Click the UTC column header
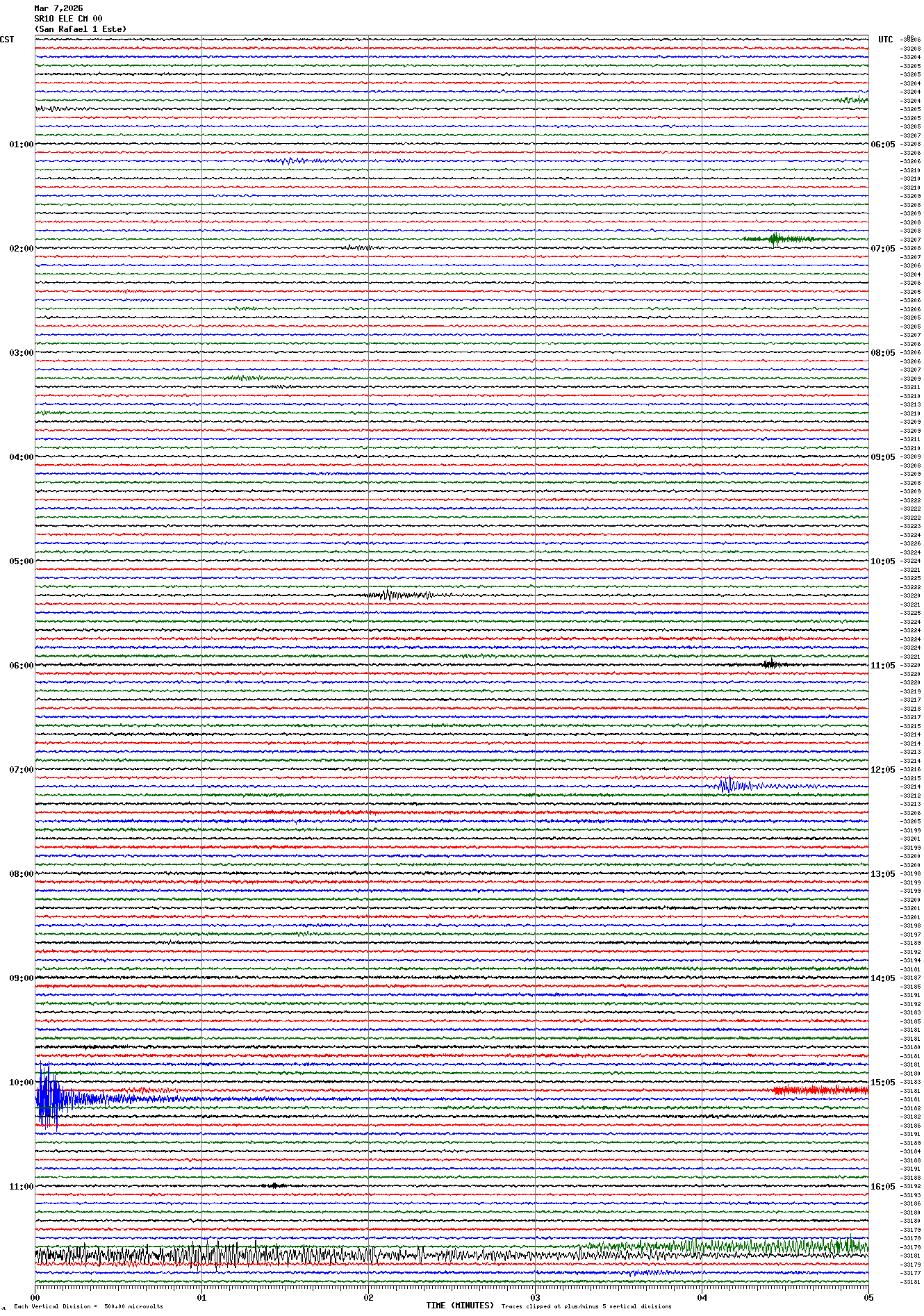The height and width of the screenshot is (1316, 924). [885, 40]
